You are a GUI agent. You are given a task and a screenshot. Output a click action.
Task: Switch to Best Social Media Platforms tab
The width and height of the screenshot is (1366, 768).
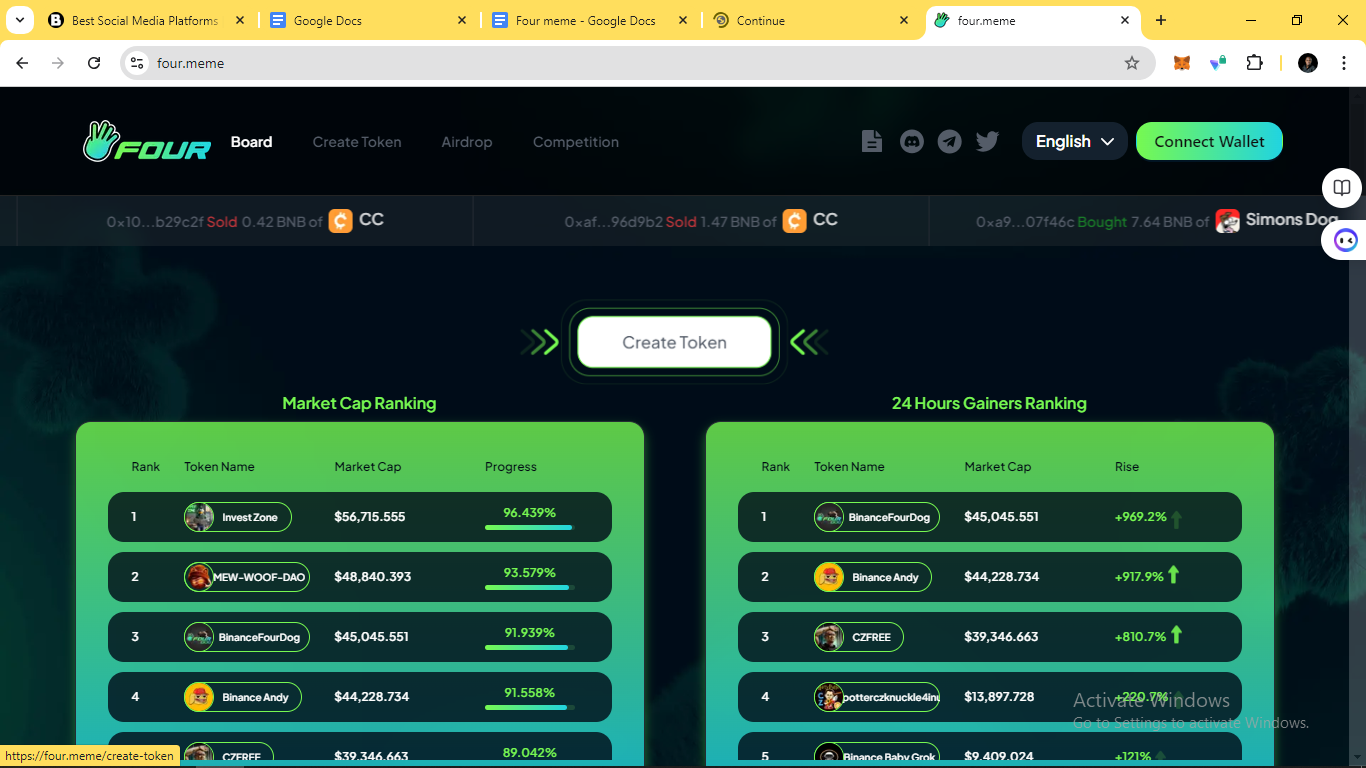coord(145,20)
